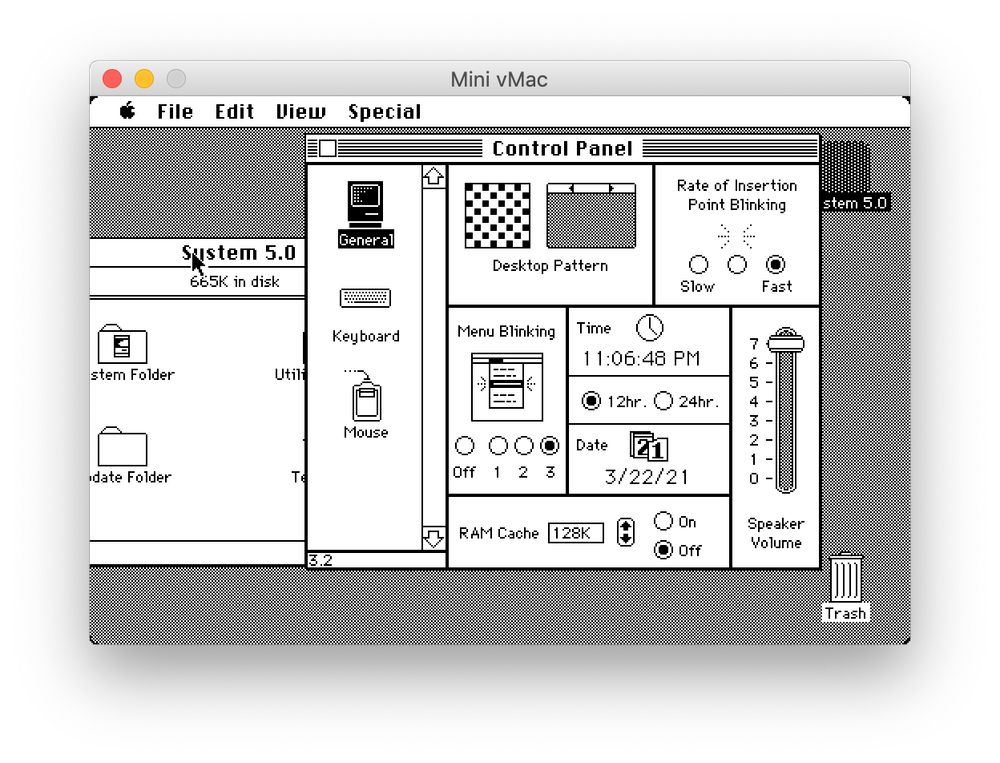Turn RAM Cache Off
1000x763 pixels.
point(663,549)
